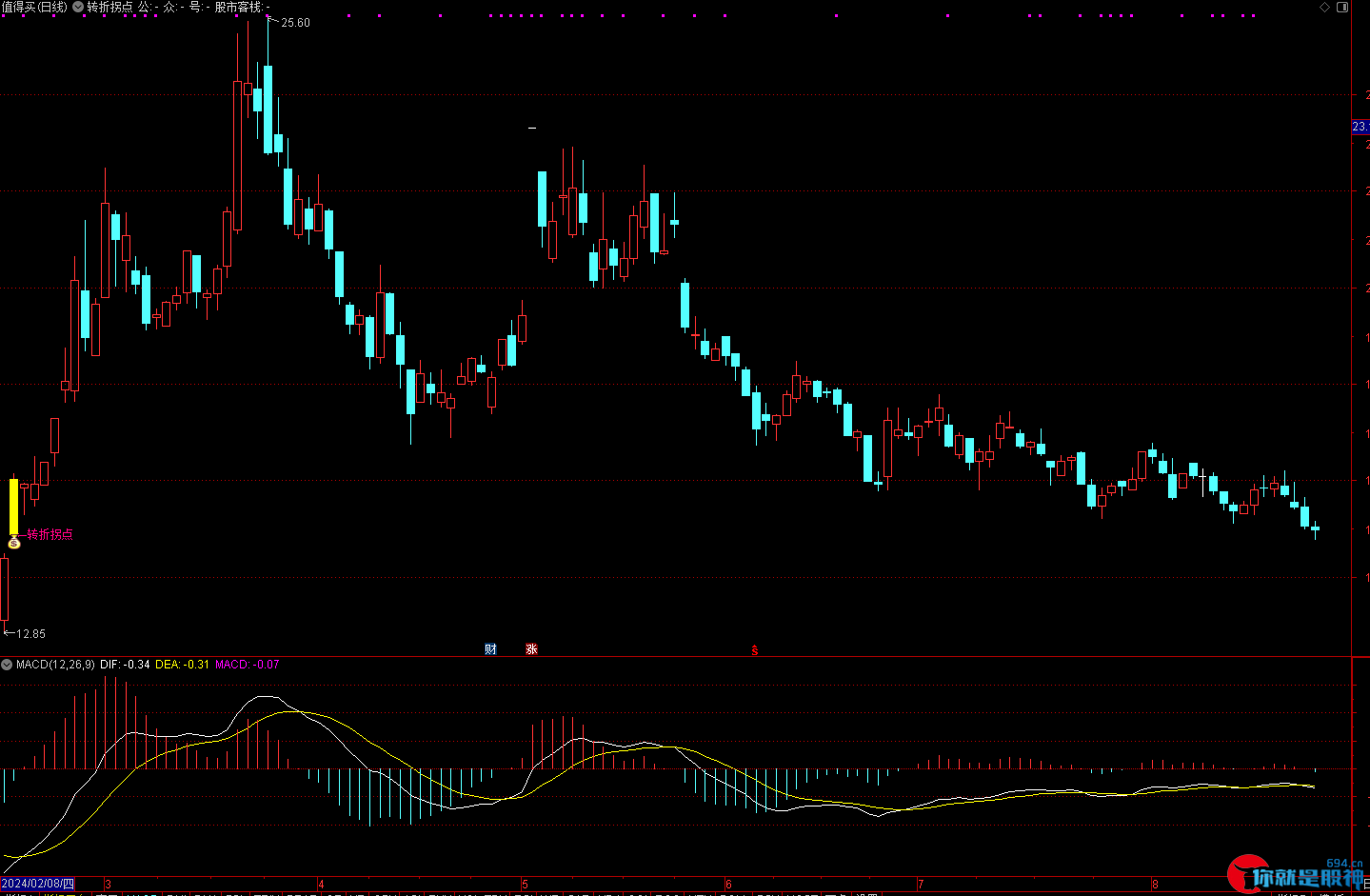The image size is (1370, 896).
Task: Click the MACD(12,26,9) indicator title
Action: pos(55,665)
